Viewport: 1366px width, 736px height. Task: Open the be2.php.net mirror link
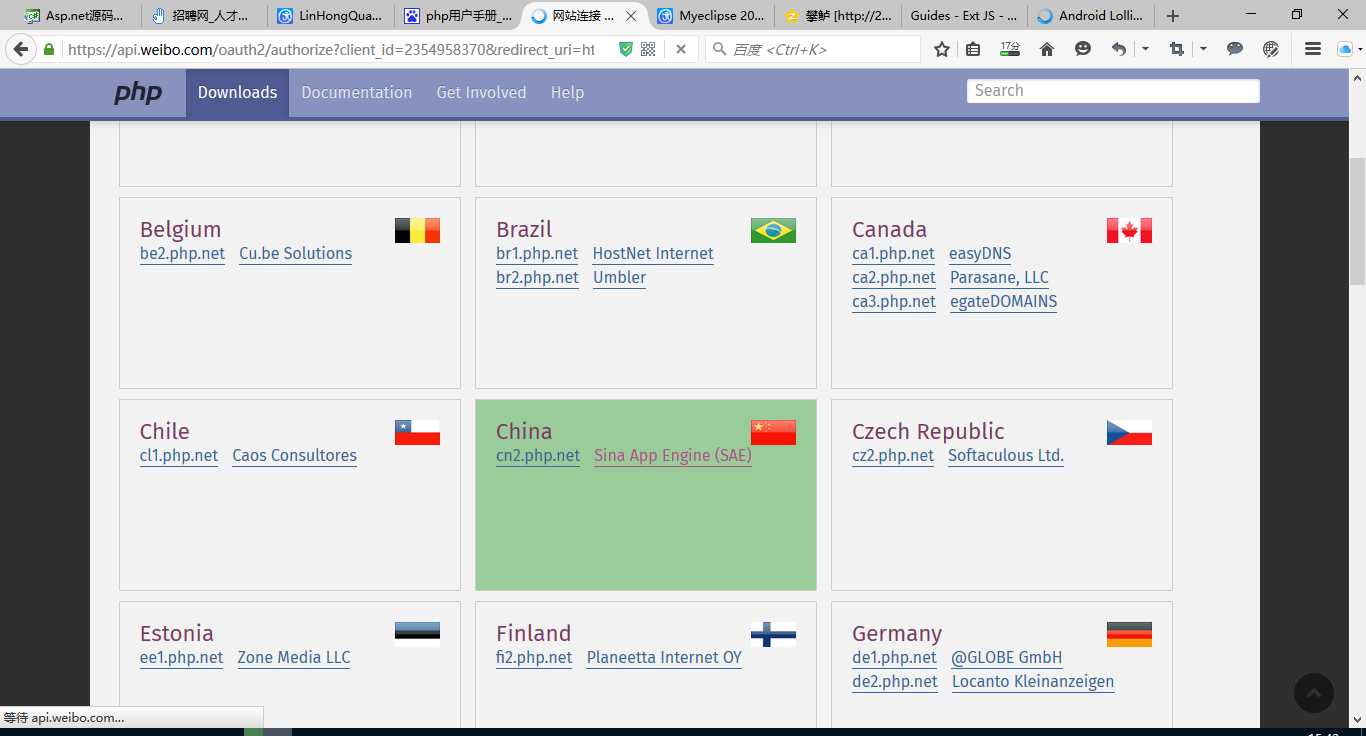(182, 254)
